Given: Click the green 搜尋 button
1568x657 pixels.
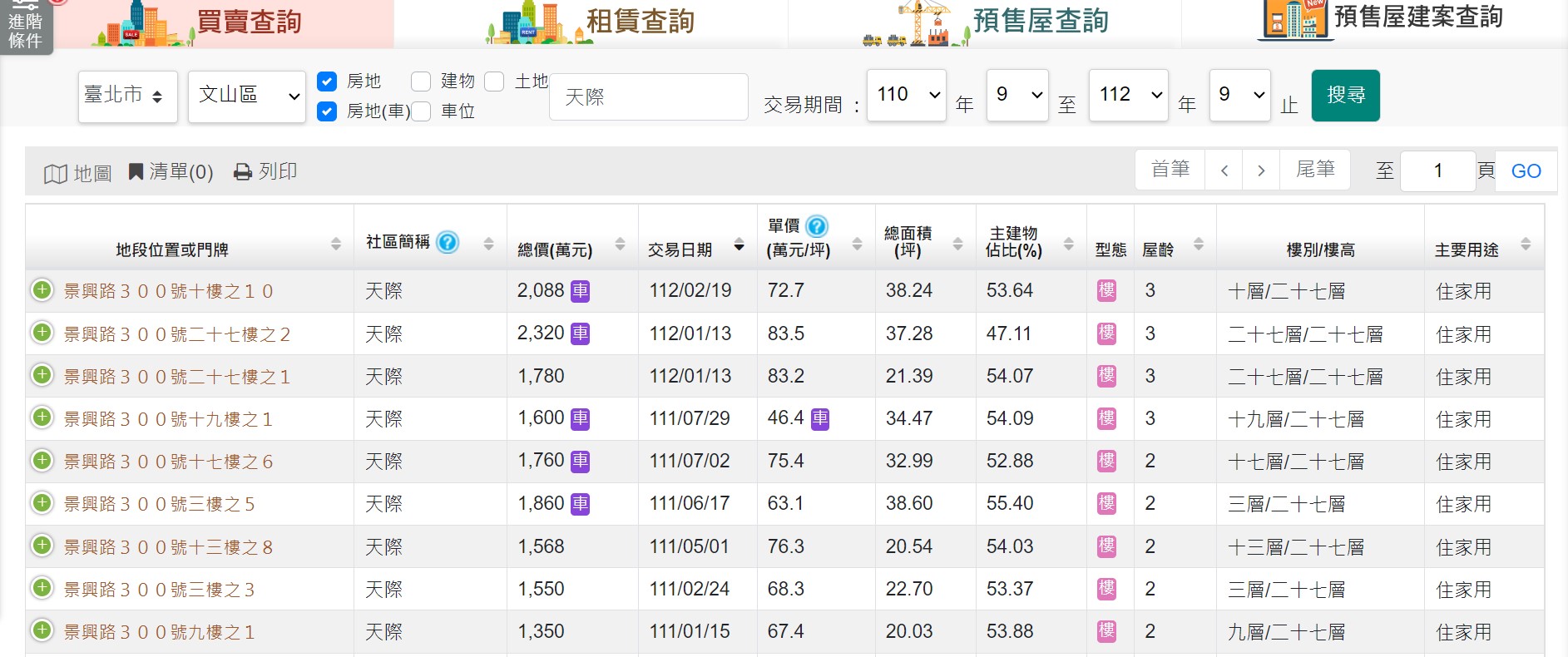Looking at the screenshot, I should coord(1345,96).
